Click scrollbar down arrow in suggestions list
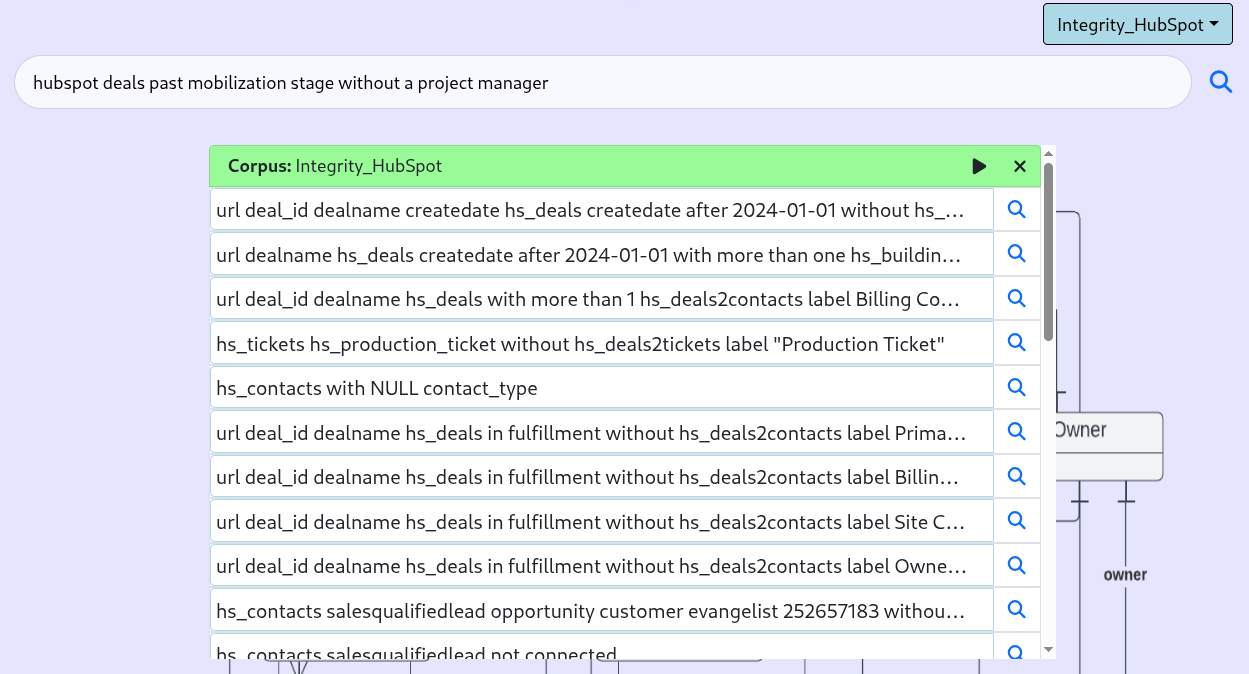The height and width of the screenshot is (674, 1249). pos(1048,650)
